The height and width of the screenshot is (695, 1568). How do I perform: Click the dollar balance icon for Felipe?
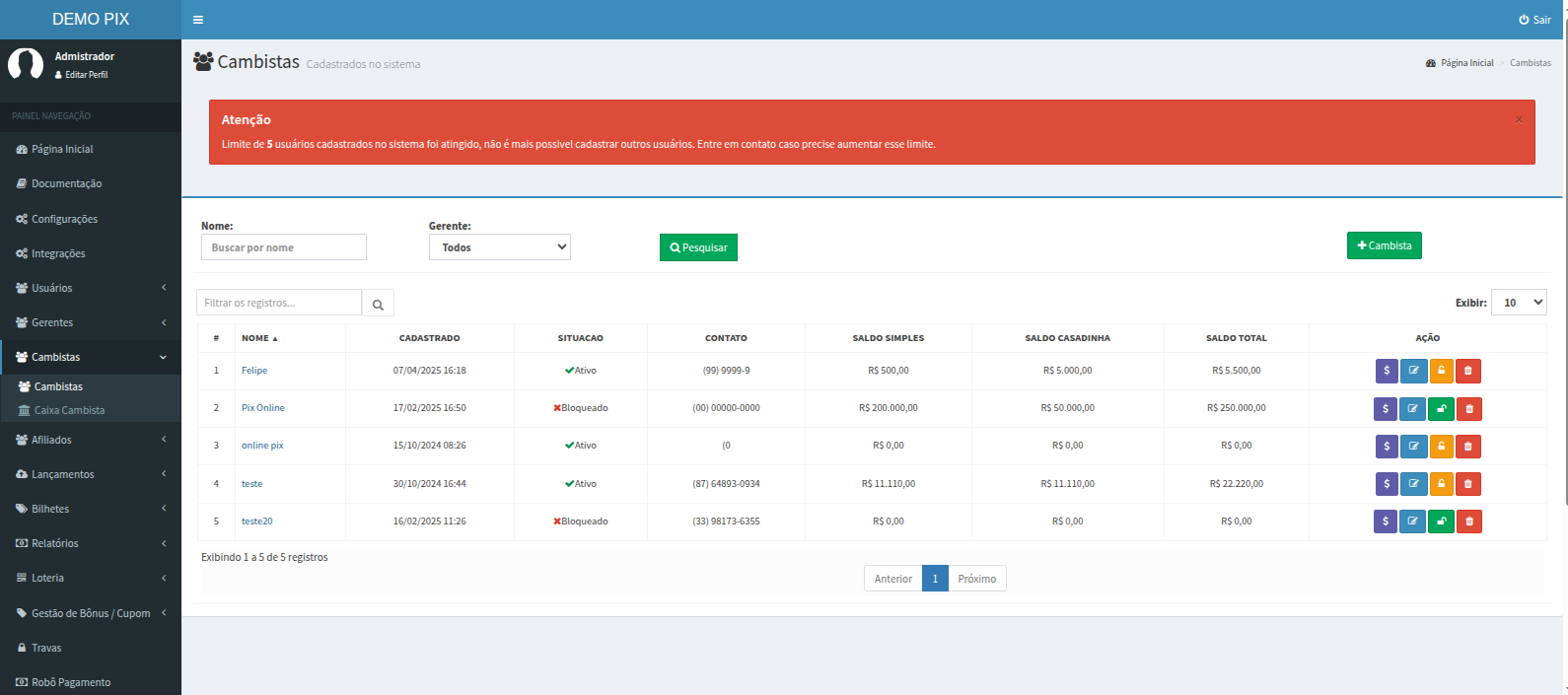click(1387, 371)
